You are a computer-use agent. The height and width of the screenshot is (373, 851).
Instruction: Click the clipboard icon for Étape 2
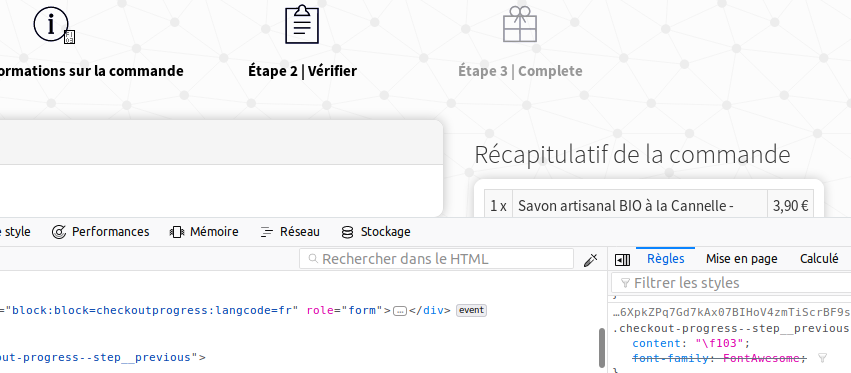tap(302, 24)
